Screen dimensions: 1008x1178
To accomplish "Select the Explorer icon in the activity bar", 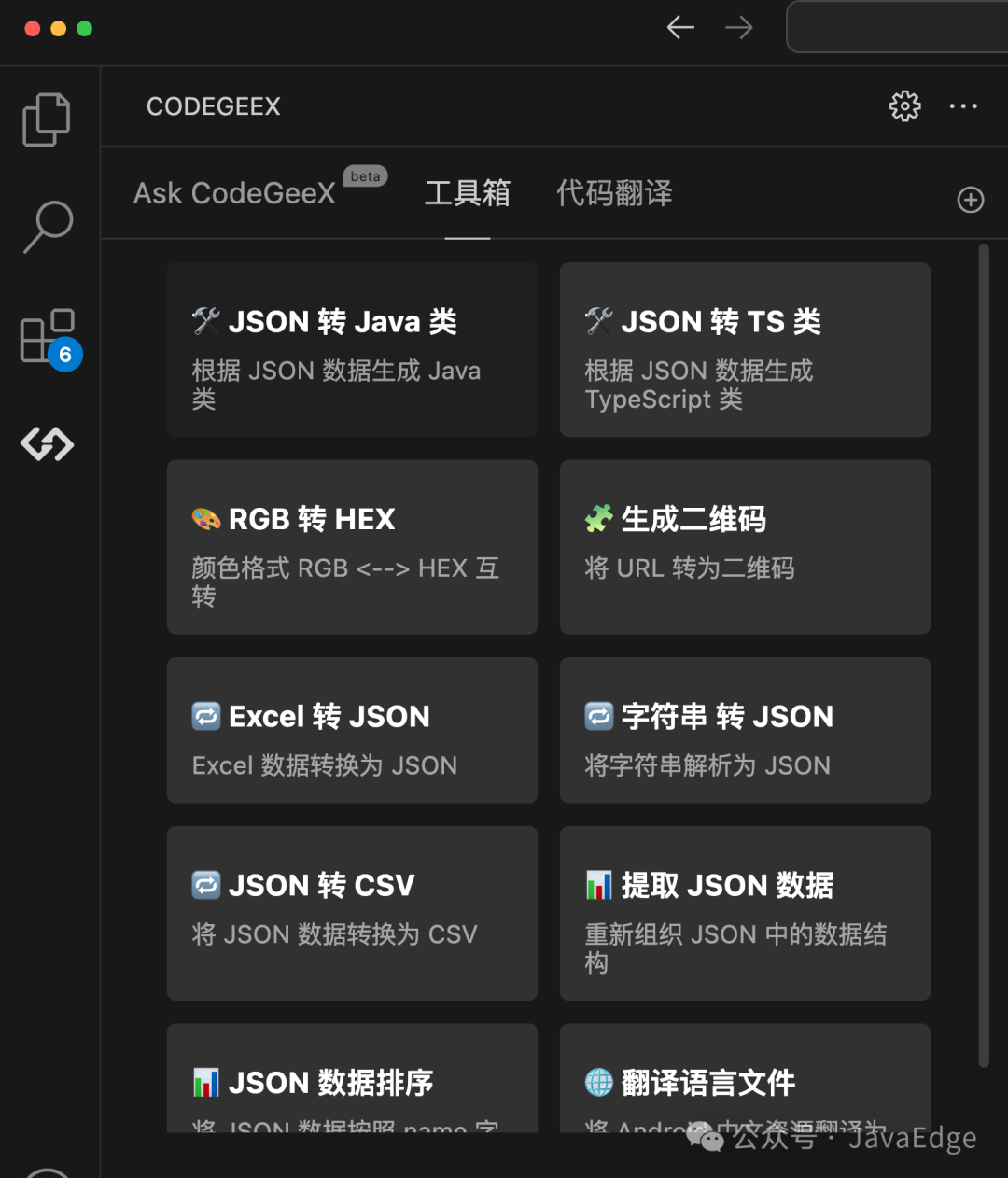I will 47,119.
